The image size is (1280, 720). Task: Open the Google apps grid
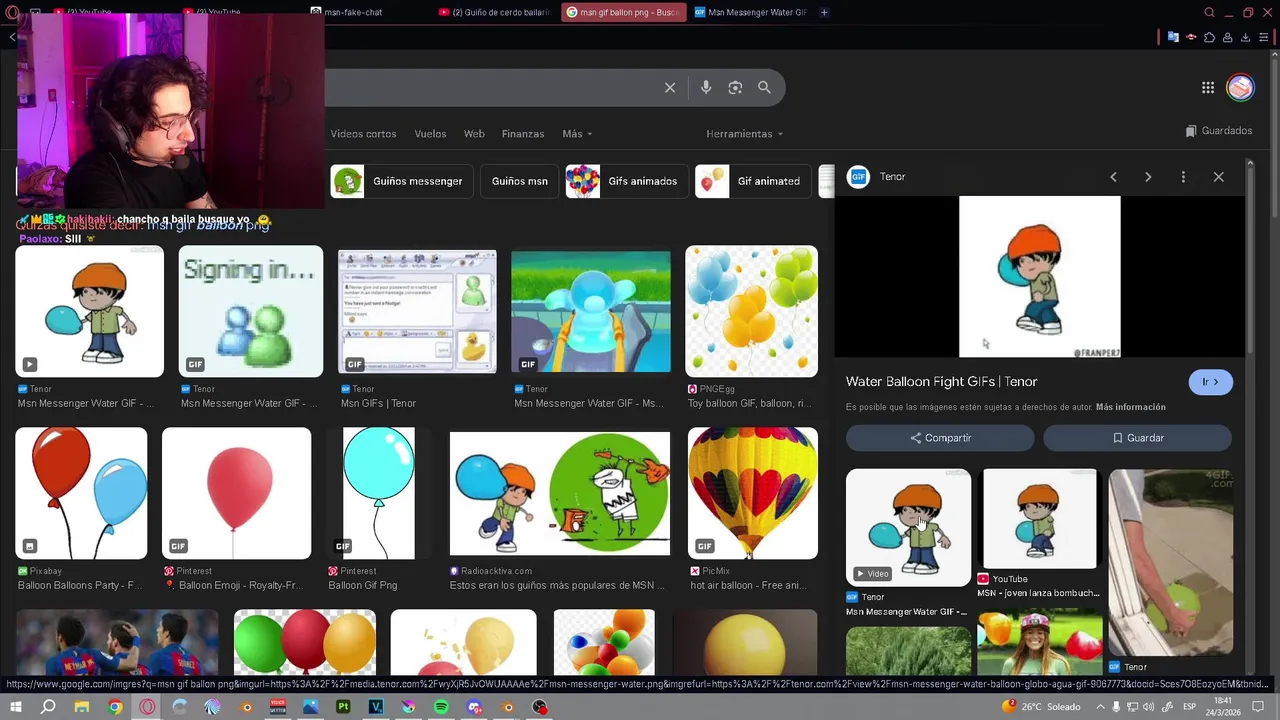[x=1208, y=88]
